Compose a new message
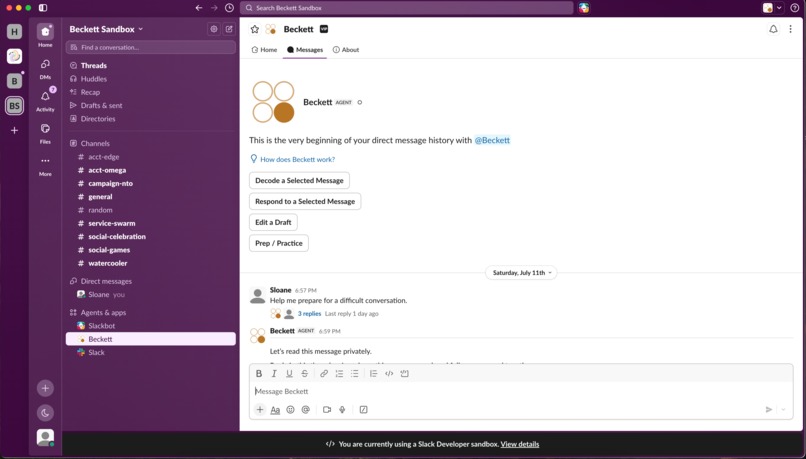This screenshot has width=806, height=459. coord(229,29)
